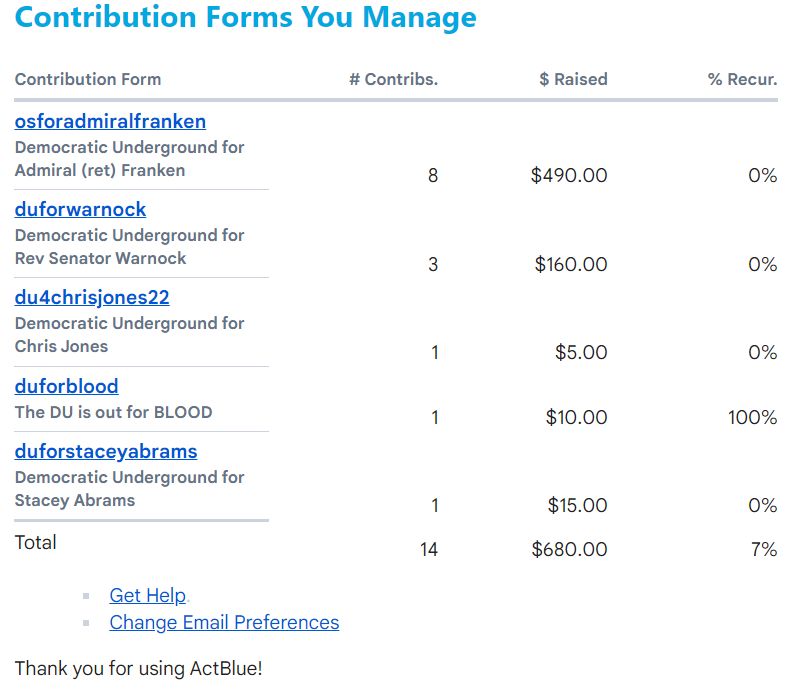Select the % Recur. column header
797x690 pixels.
[x=742, y=80]
